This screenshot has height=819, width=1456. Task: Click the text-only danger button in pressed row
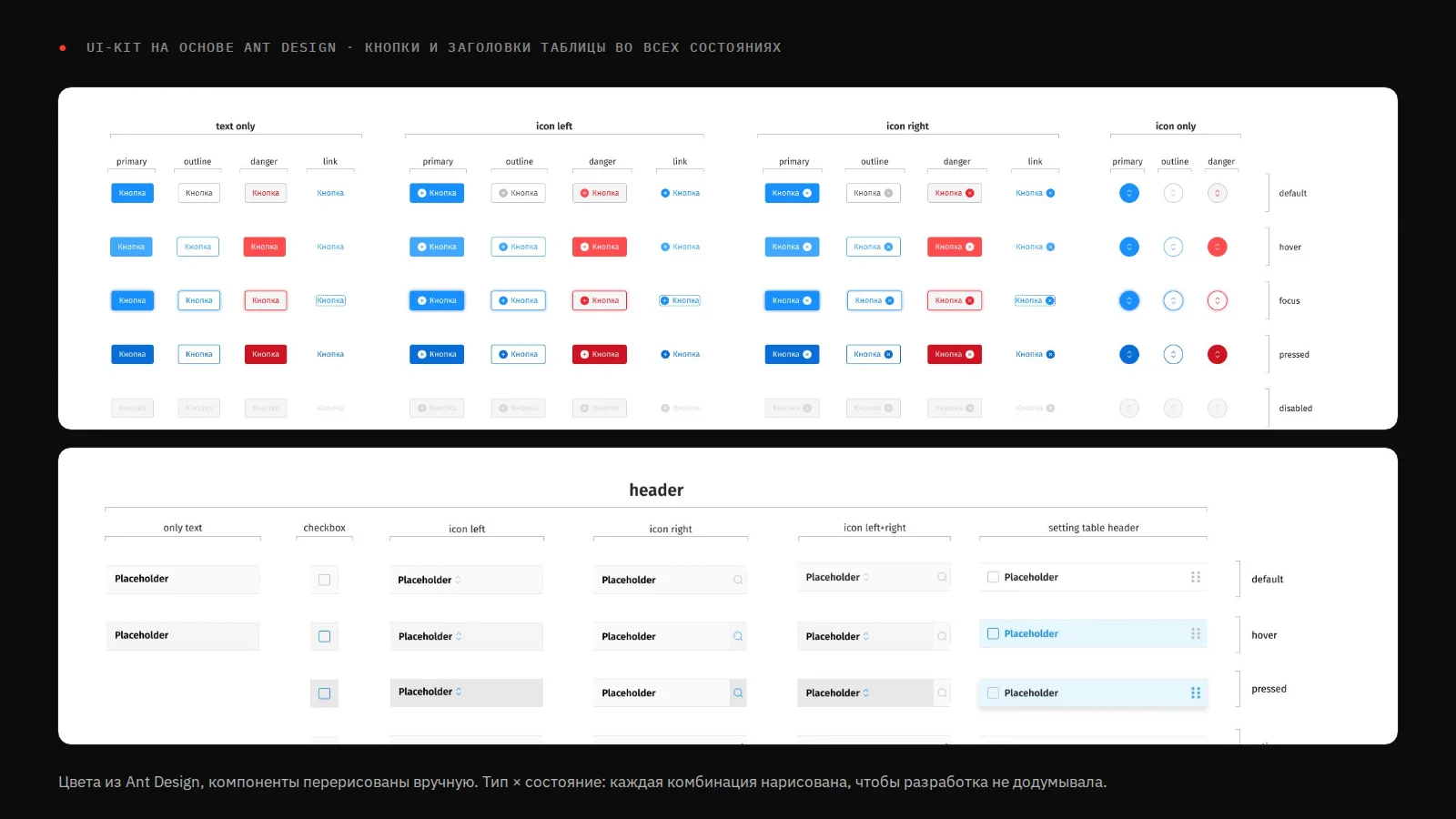[266, 354]
